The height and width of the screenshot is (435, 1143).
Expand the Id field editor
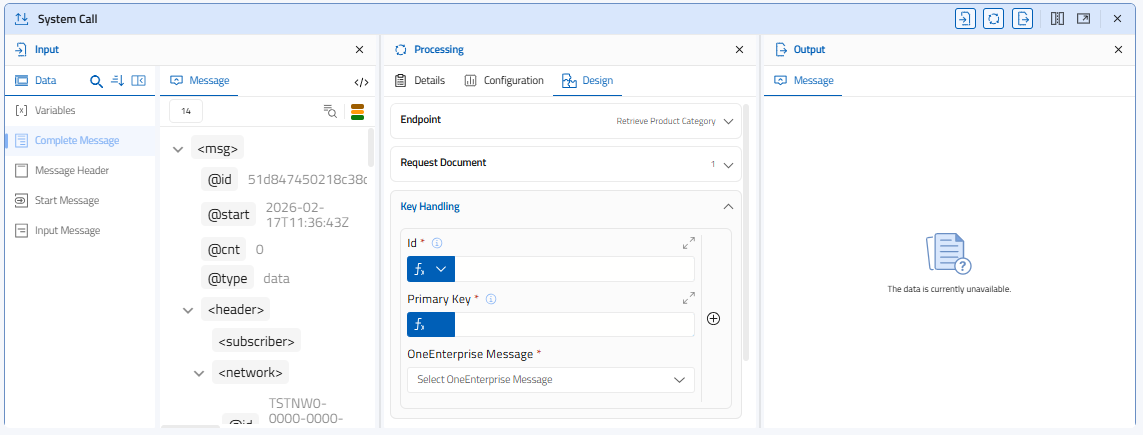click(688, 243)
